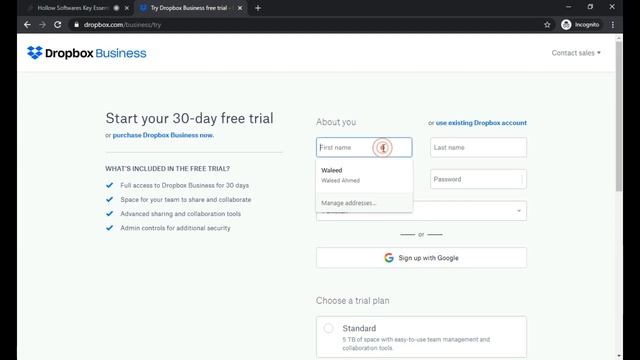Go back using browser back arrow

click(27, 25)
